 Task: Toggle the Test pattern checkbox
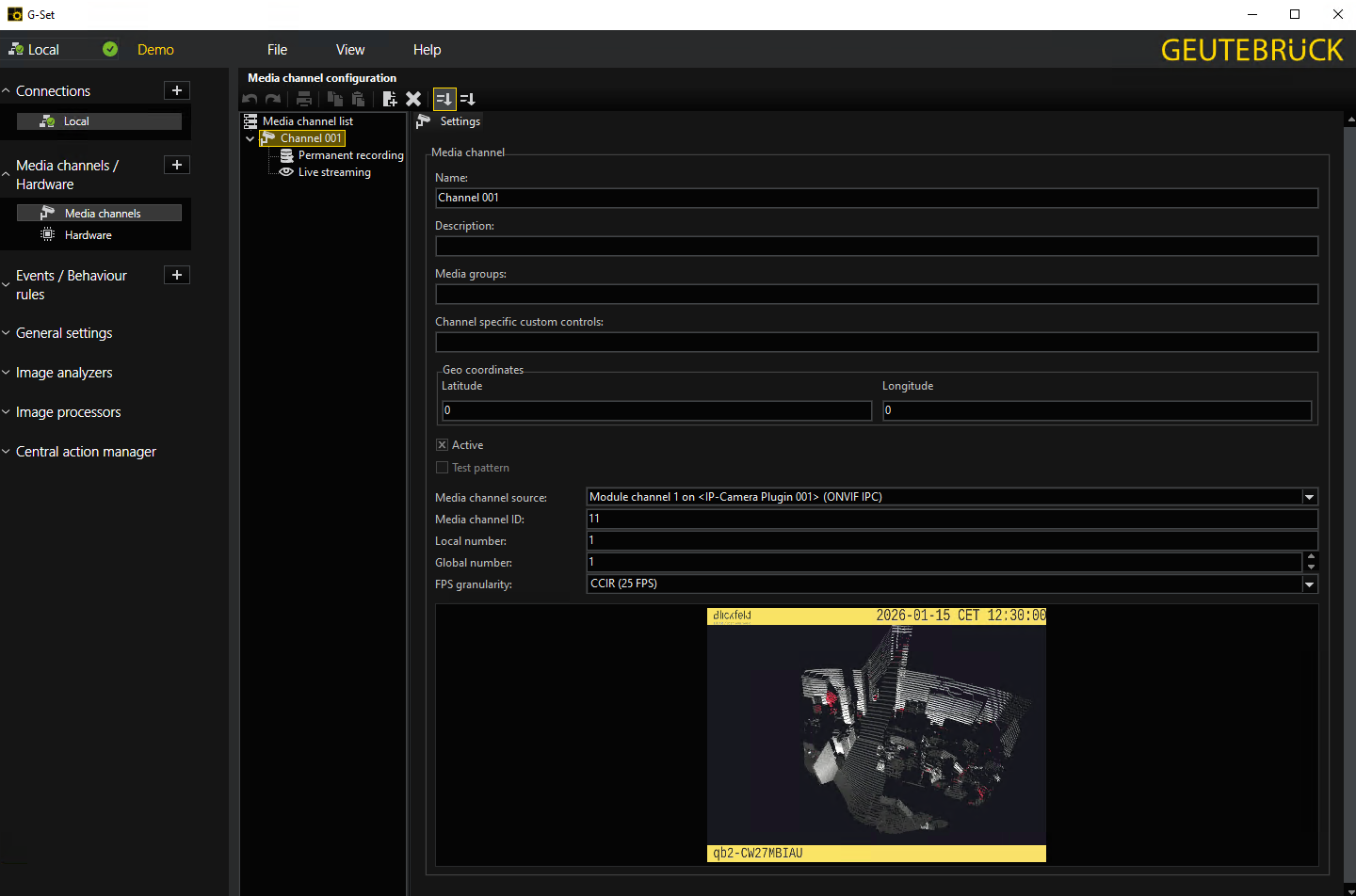[x=442, y=468]
